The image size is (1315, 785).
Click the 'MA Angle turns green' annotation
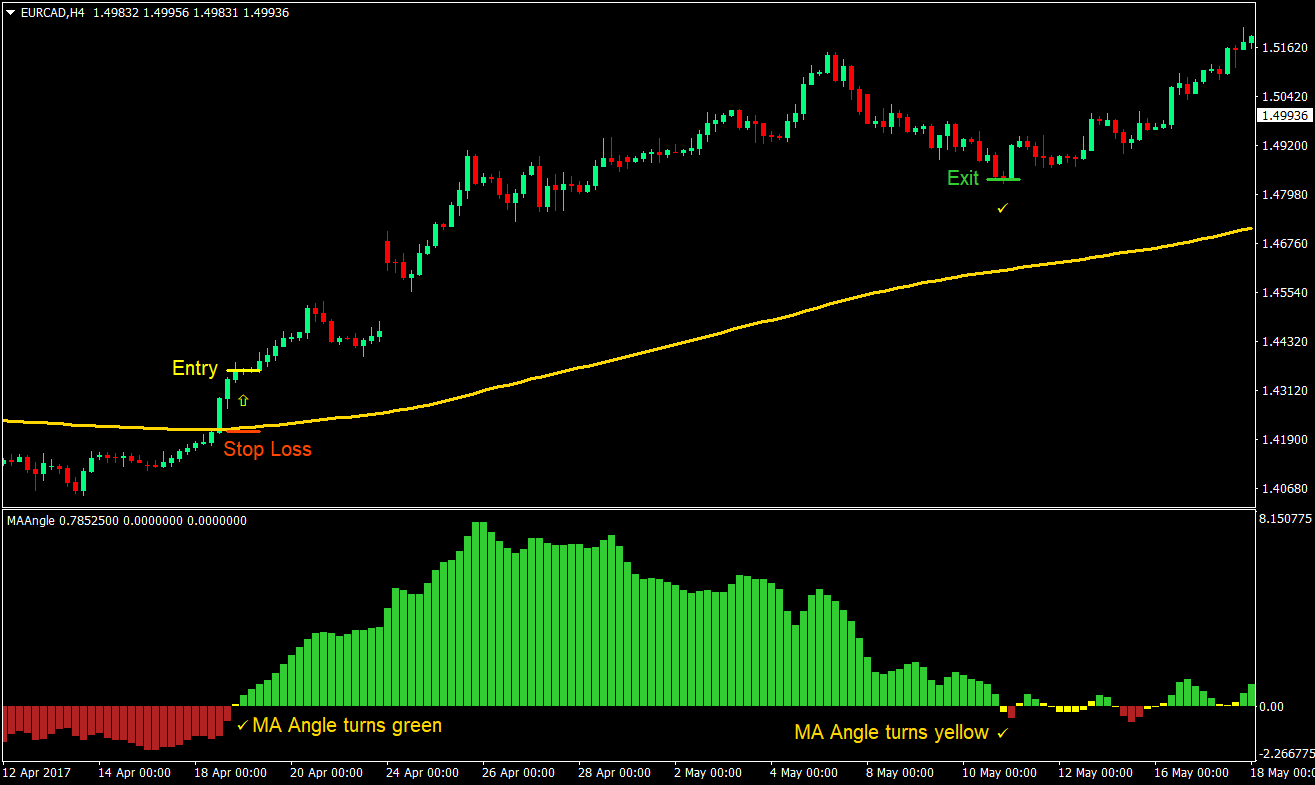347,725
